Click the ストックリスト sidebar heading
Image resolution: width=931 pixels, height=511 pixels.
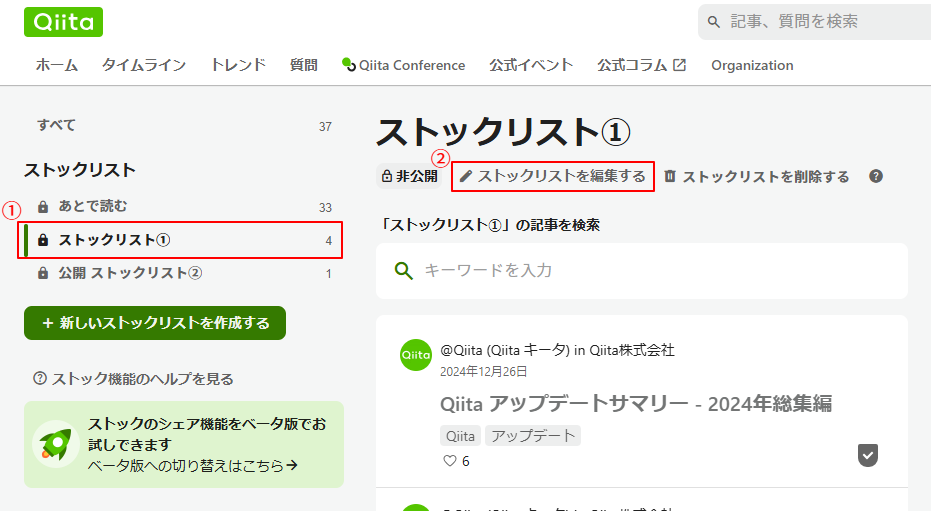pos(80,170)
